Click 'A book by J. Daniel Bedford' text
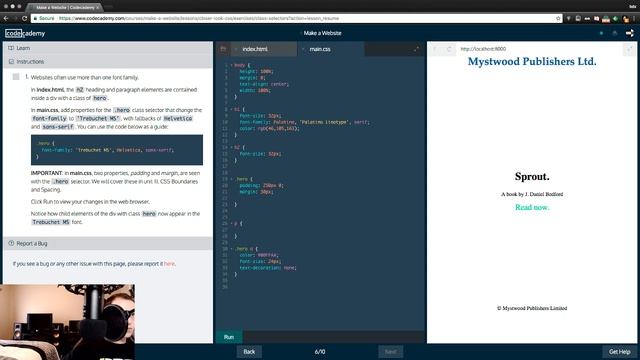 532,194
